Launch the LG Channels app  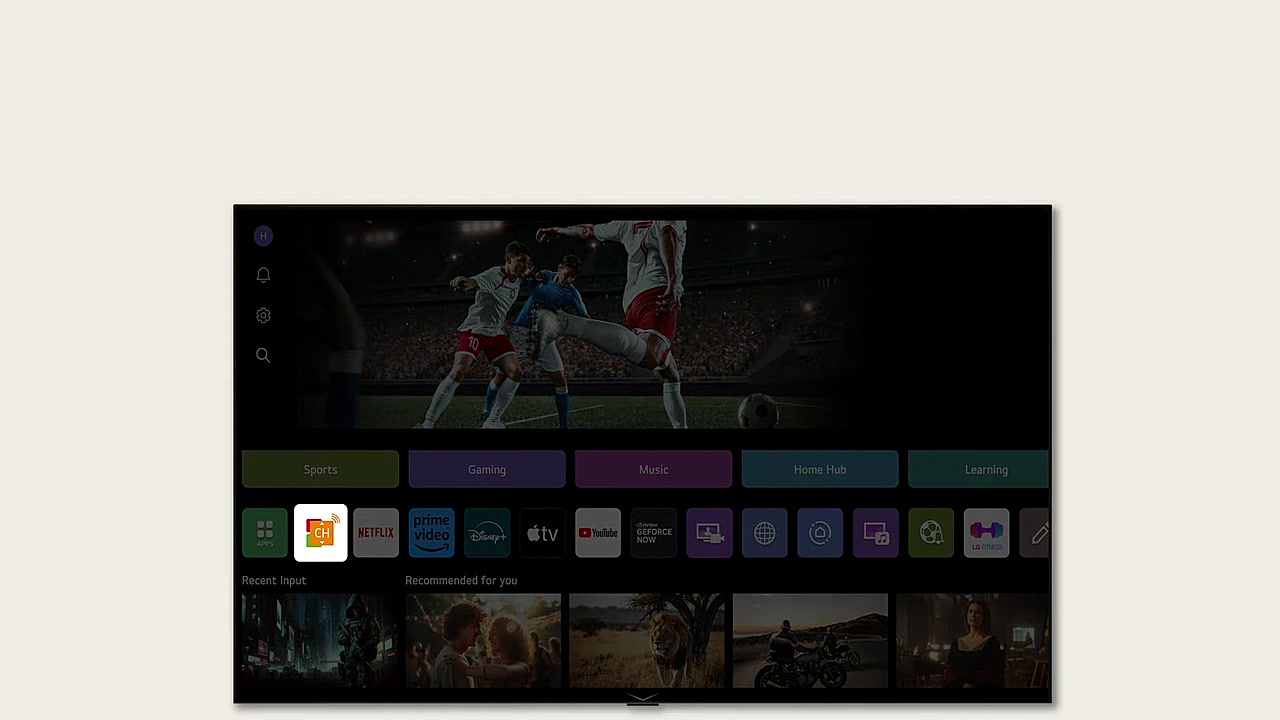321,533
